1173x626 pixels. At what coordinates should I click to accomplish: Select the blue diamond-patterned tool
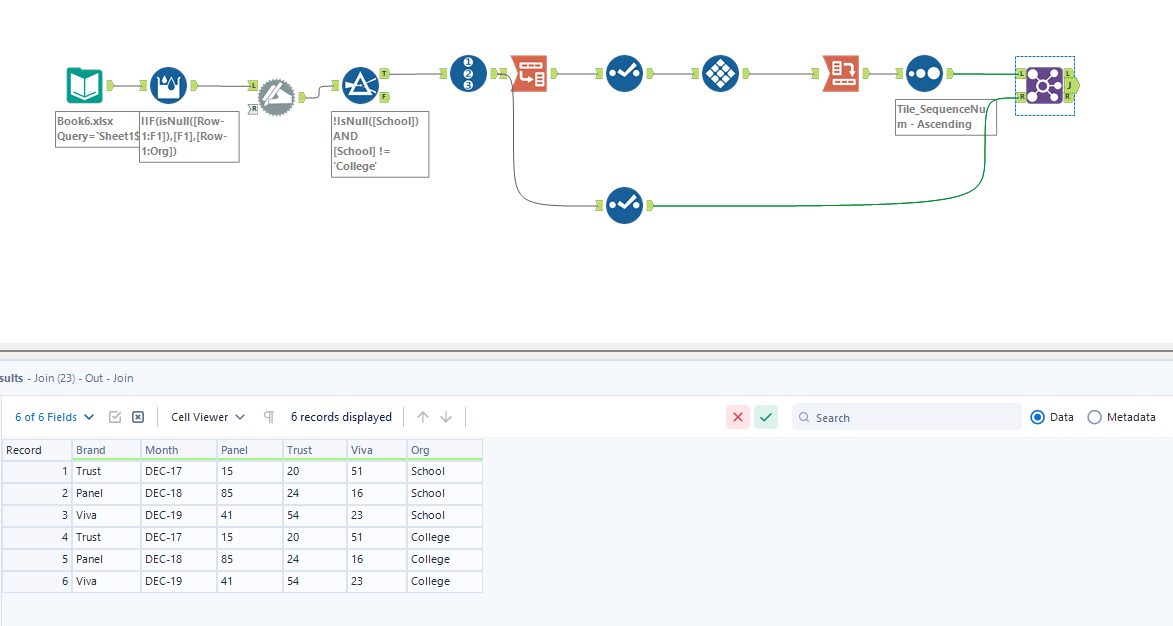click(x=721, y=73)
